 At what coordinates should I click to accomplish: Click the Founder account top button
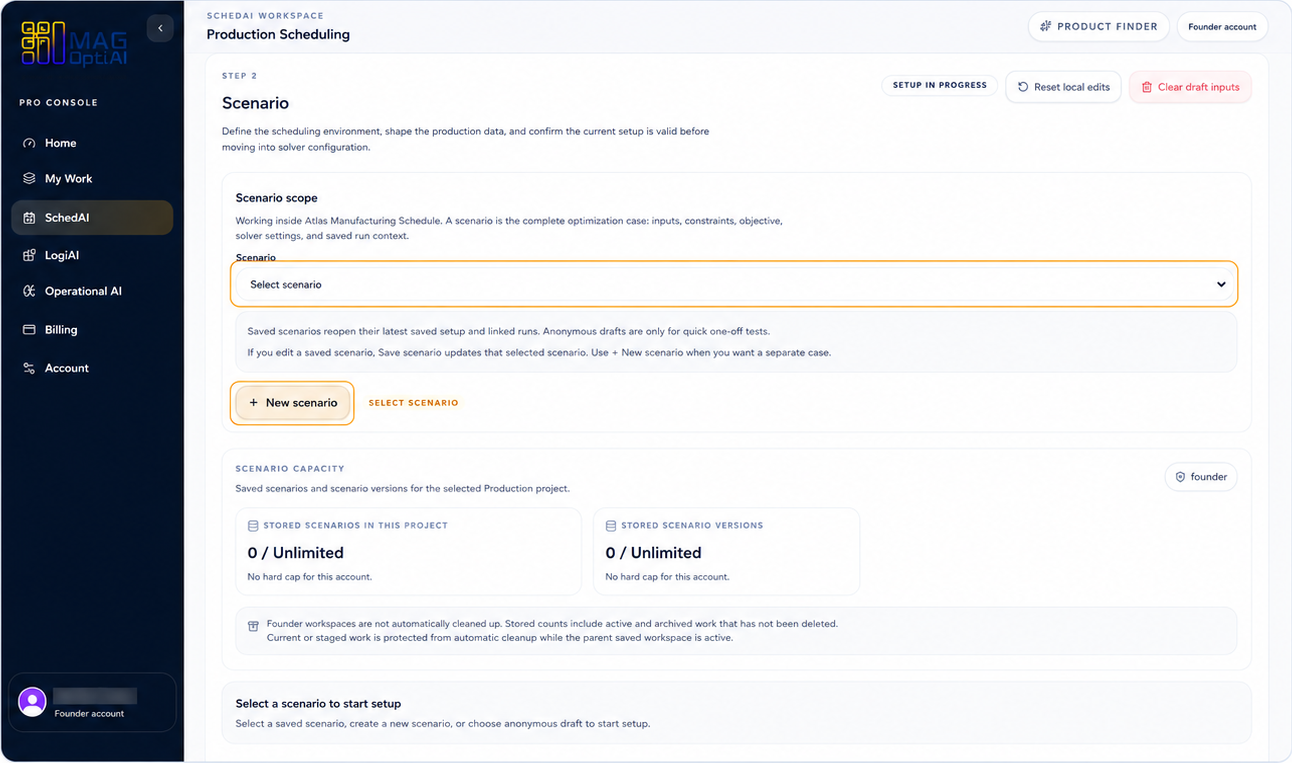point(1222,27)
